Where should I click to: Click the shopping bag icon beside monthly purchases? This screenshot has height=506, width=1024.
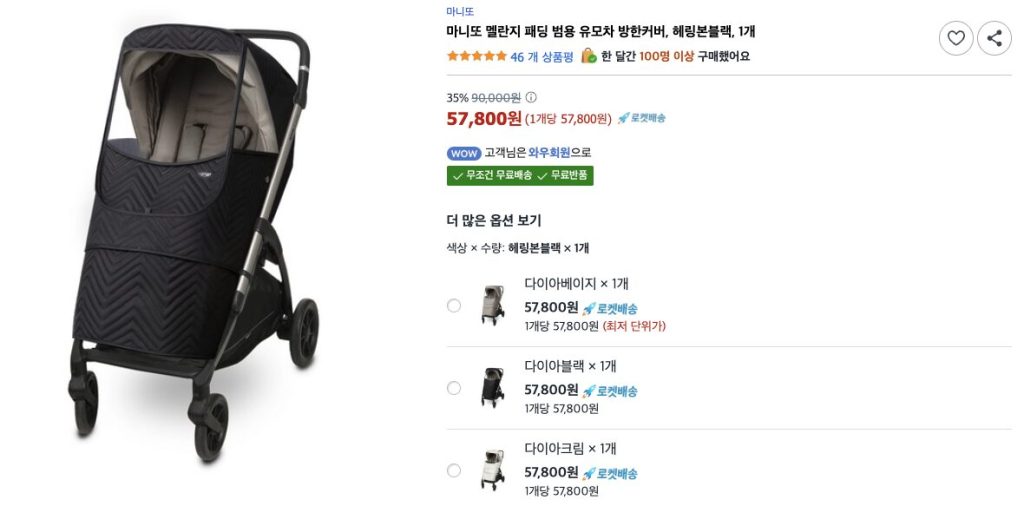[589, 56]
